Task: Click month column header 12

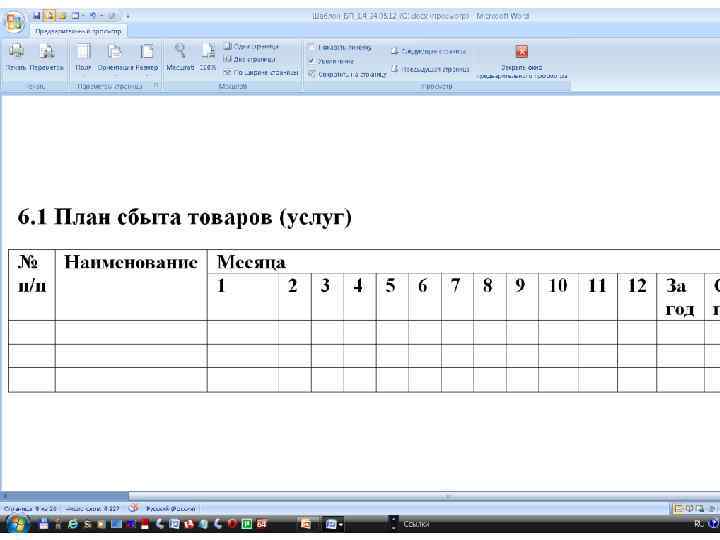Action: [637, 297]
